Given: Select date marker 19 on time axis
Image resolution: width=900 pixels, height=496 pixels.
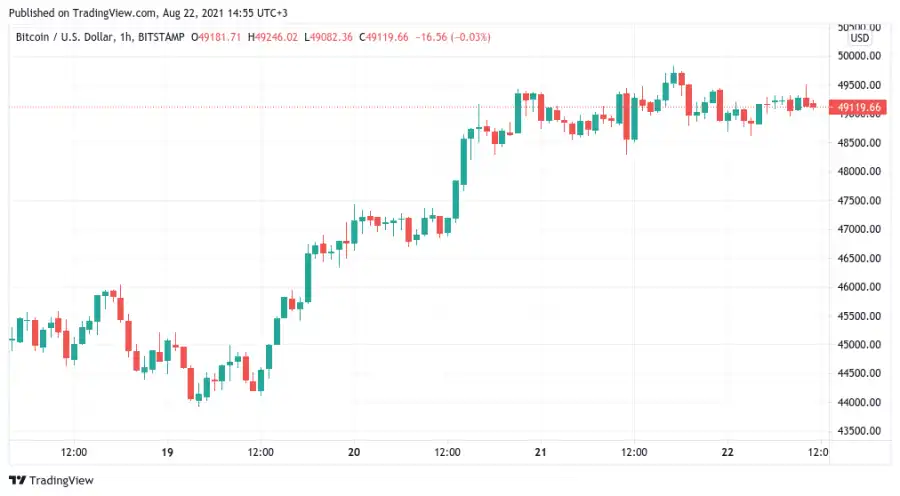Looking at the screenshot, I should (x=167, y=452).
